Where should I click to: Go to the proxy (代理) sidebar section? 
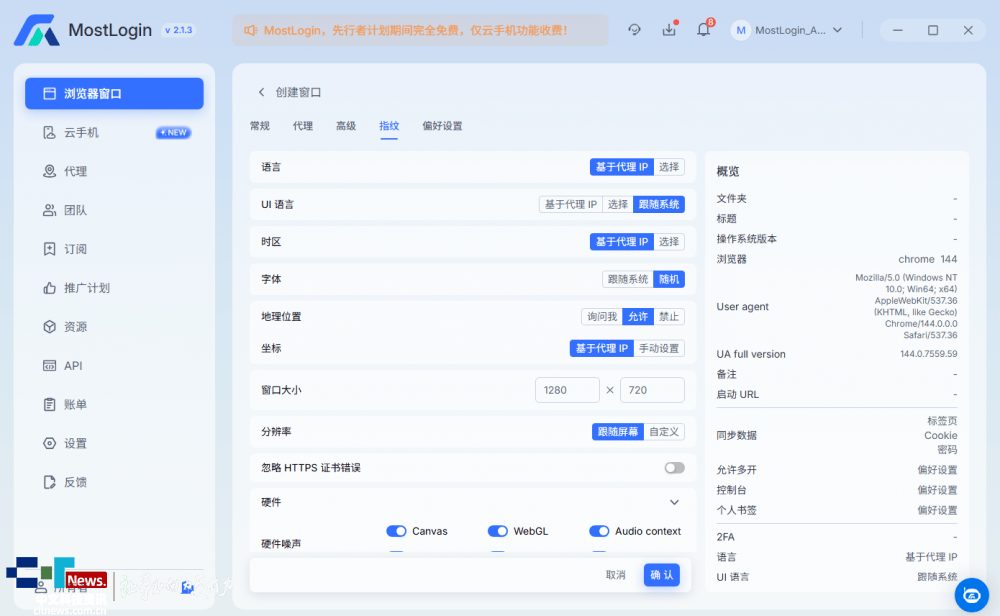click(x=75, y=172)
